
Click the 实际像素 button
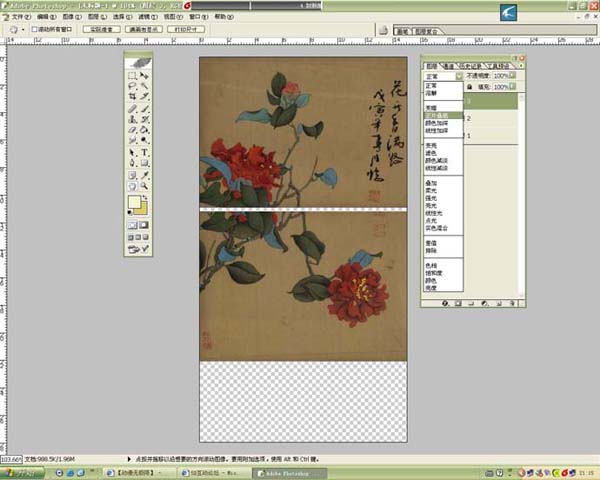(x=101, y=29)
